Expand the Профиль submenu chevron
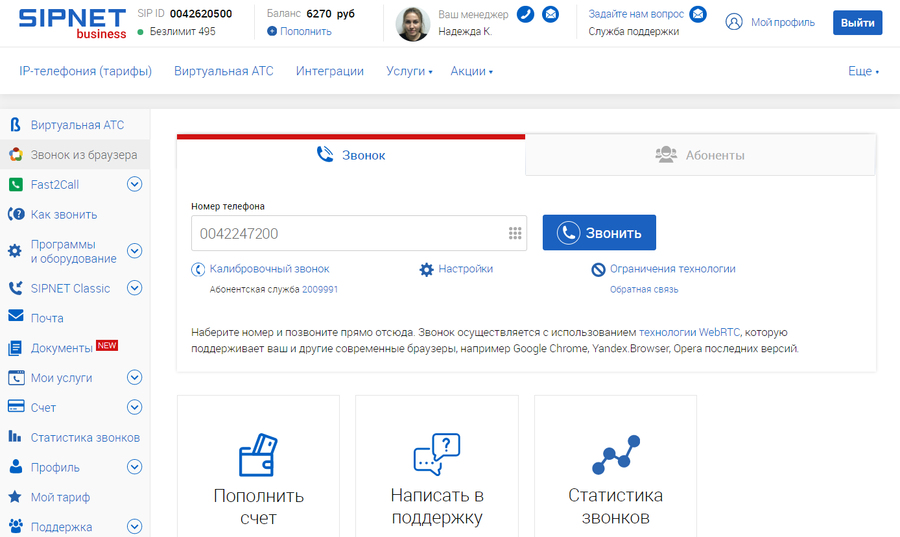This screenshot has height=537, width=900. [134, 466]
